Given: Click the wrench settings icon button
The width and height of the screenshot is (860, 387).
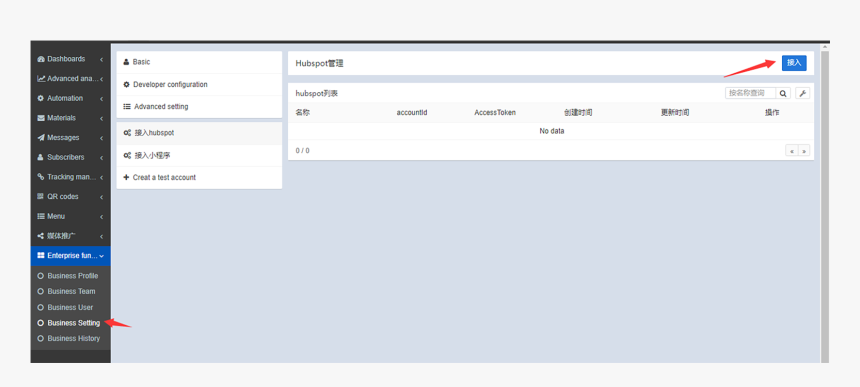Looking at the screenshot, I should (x=802, y=94).
